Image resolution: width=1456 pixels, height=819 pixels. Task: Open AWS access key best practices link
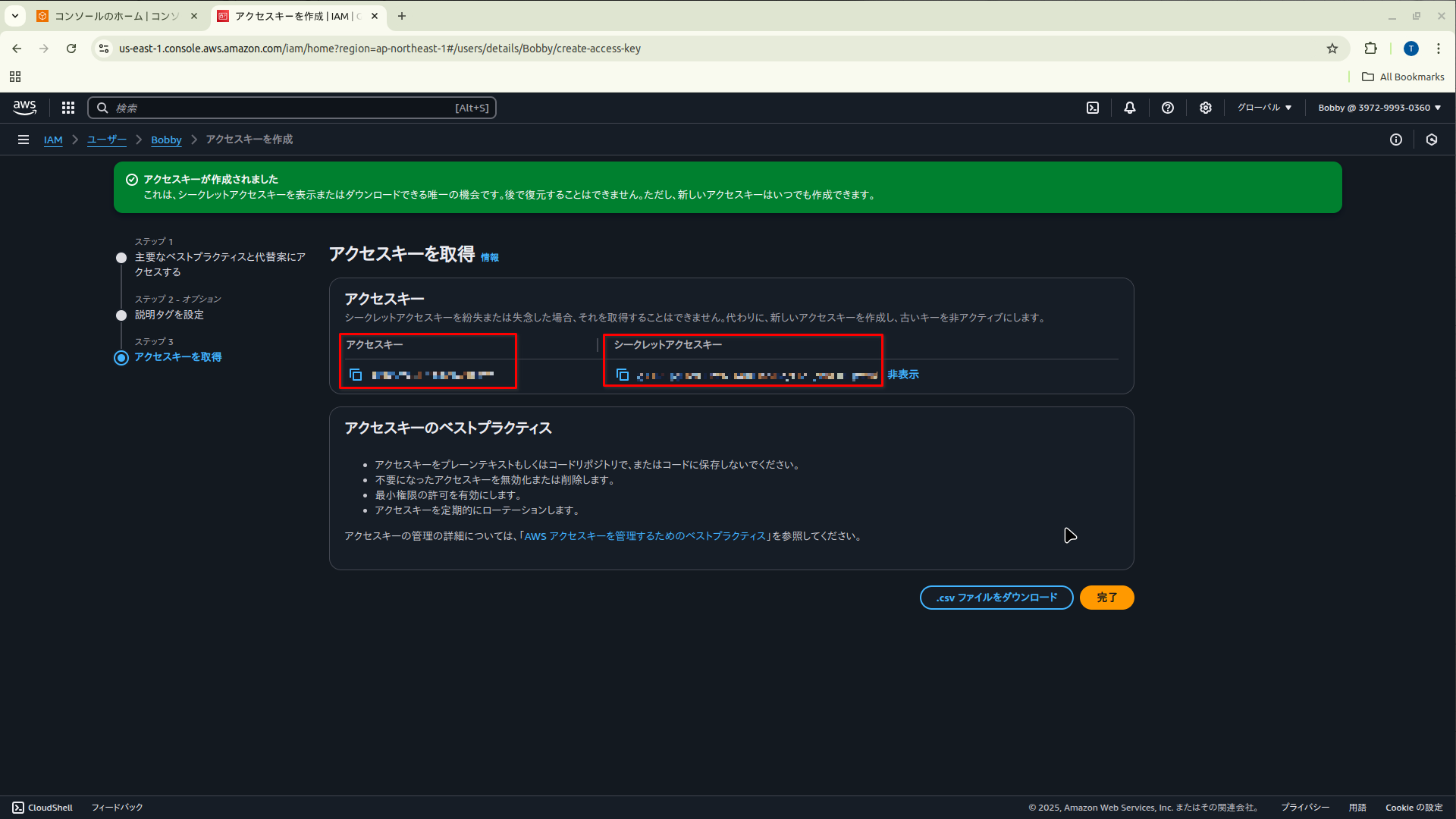tap(645, 536)
